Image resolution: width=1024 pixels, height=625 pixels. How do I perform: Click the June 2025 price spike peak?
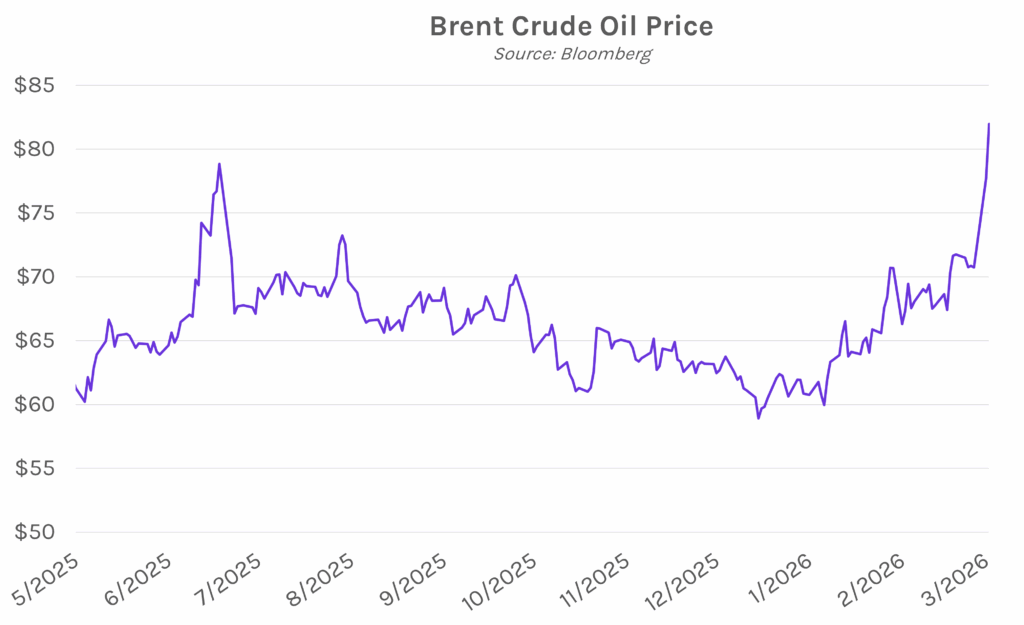point(219,164)
